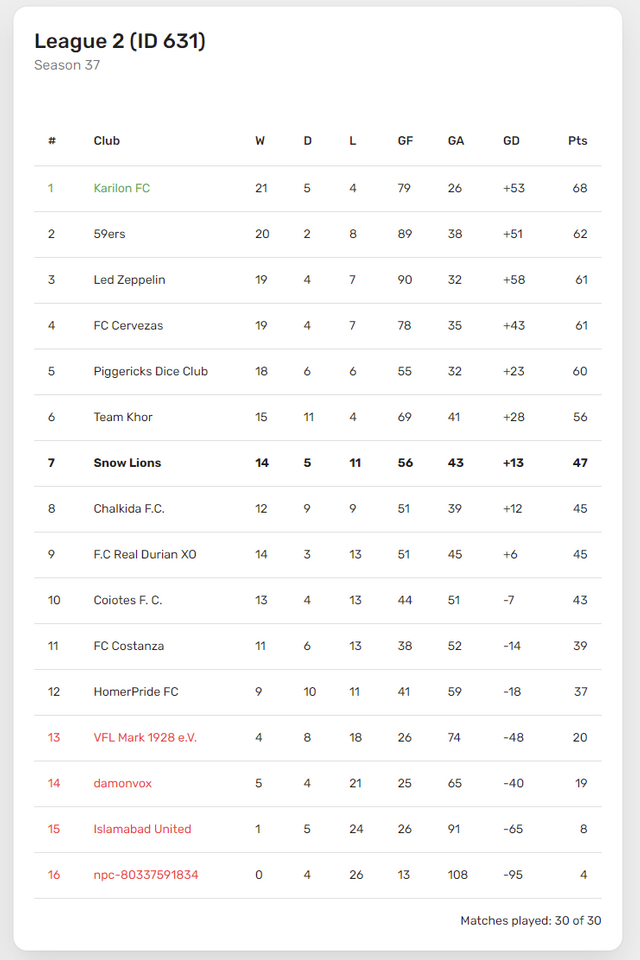The height and width of the screenshot is (960, 640).
Task: Select the Islamabad United club name
Action: coord(142,829)
